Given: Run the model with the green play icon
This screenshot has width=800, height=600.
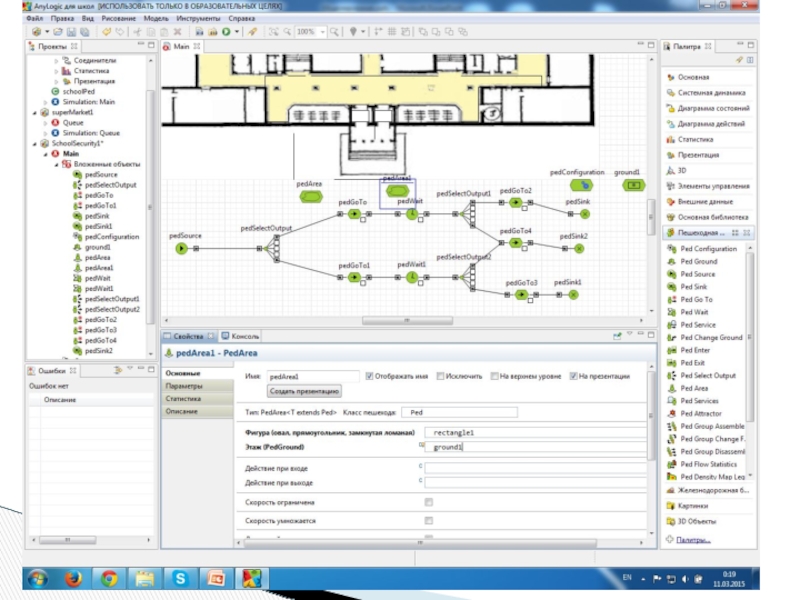Looking at the screenshot, I should tap(226, 32).
